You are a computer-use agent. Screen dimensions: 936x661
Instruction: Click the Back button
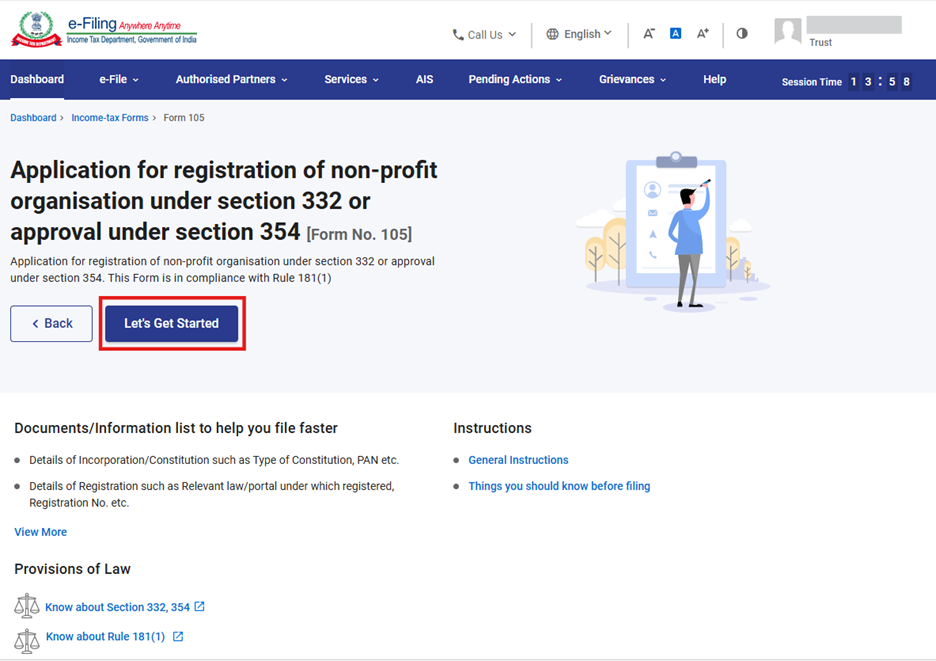click(x=51, y=324)
